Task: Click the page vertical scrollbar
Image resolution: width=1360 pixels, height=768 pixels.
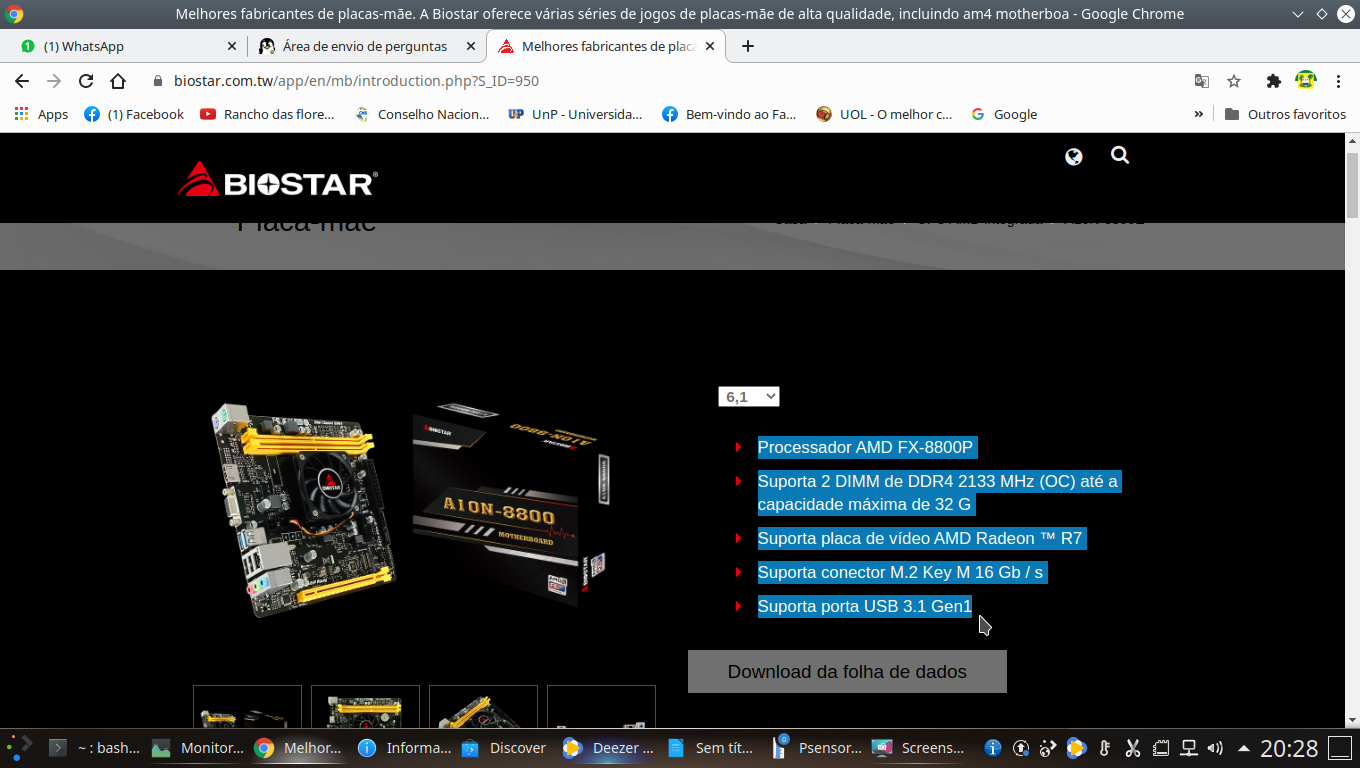Action: (1352, 185)
